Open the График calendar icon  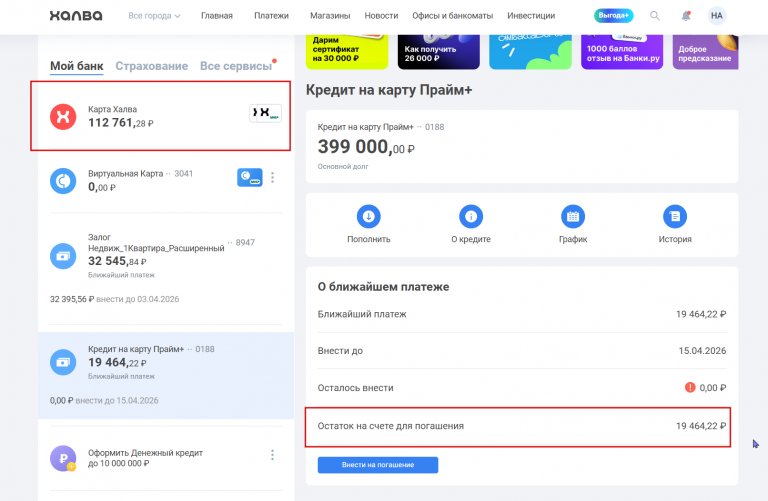click(x=573, y=216)
